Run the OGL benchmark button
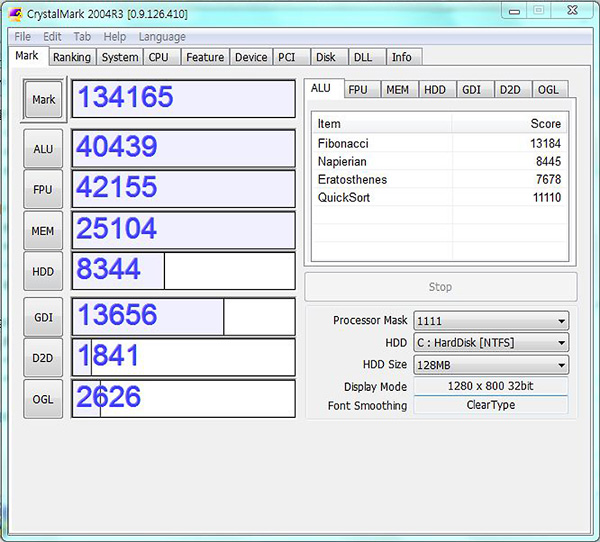This screenshot has width=600, height=542. click(x=43, y=399)
